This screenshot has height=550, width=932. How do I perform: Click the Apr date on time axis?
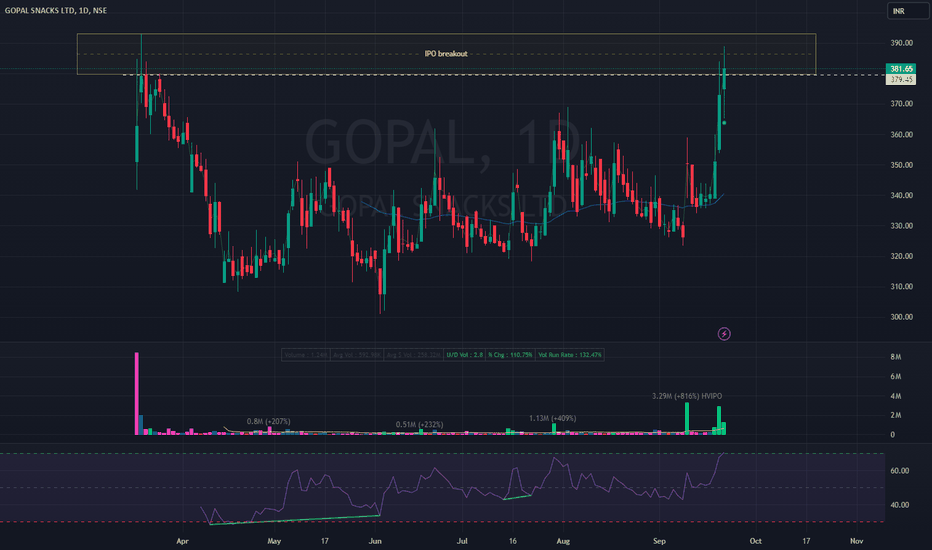pos(182,541)
